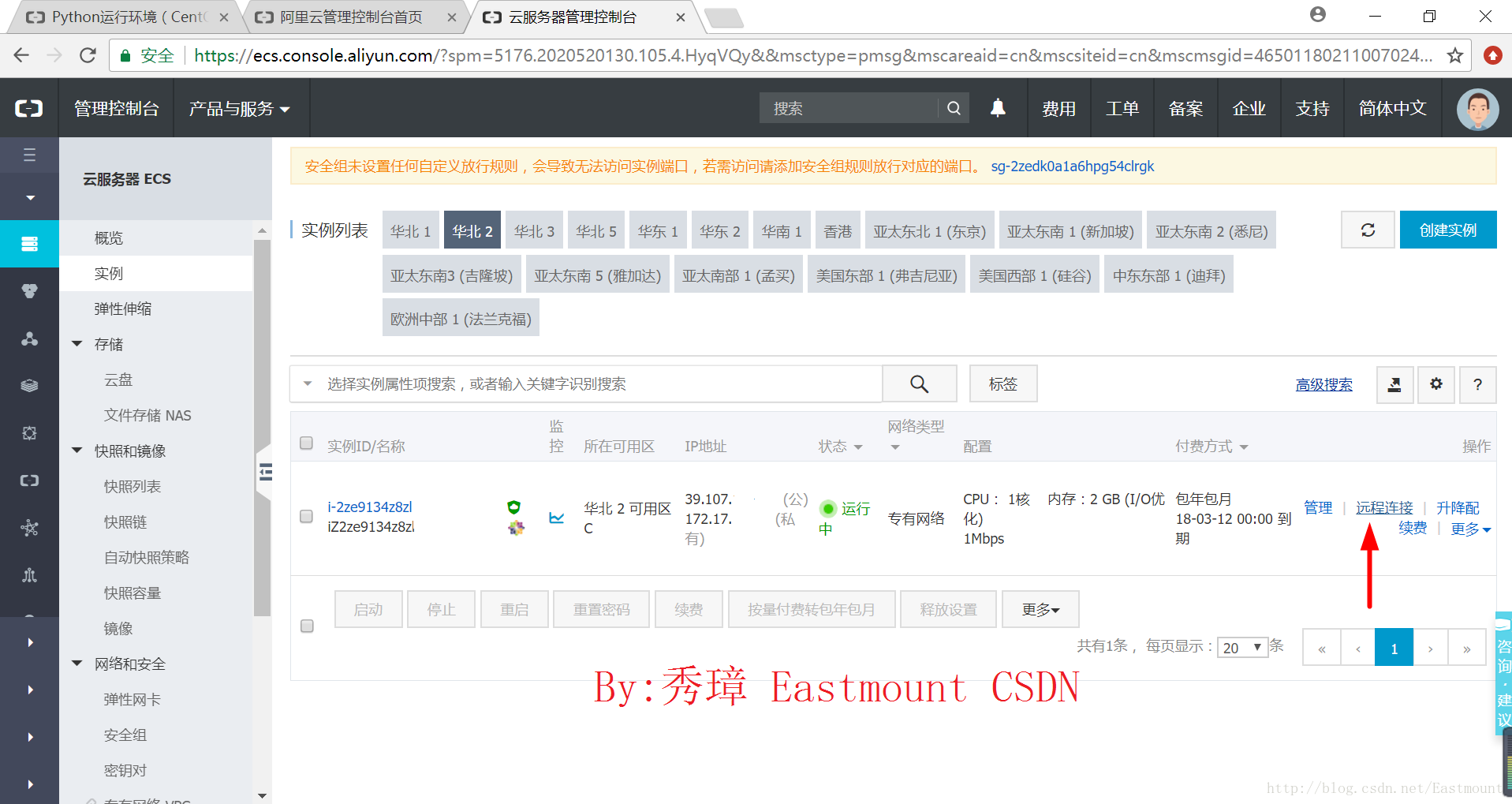Screen dimensions: 1512x804
Task: Collapse the 快照和镜像 tree section
Action: tap(77, 451)
